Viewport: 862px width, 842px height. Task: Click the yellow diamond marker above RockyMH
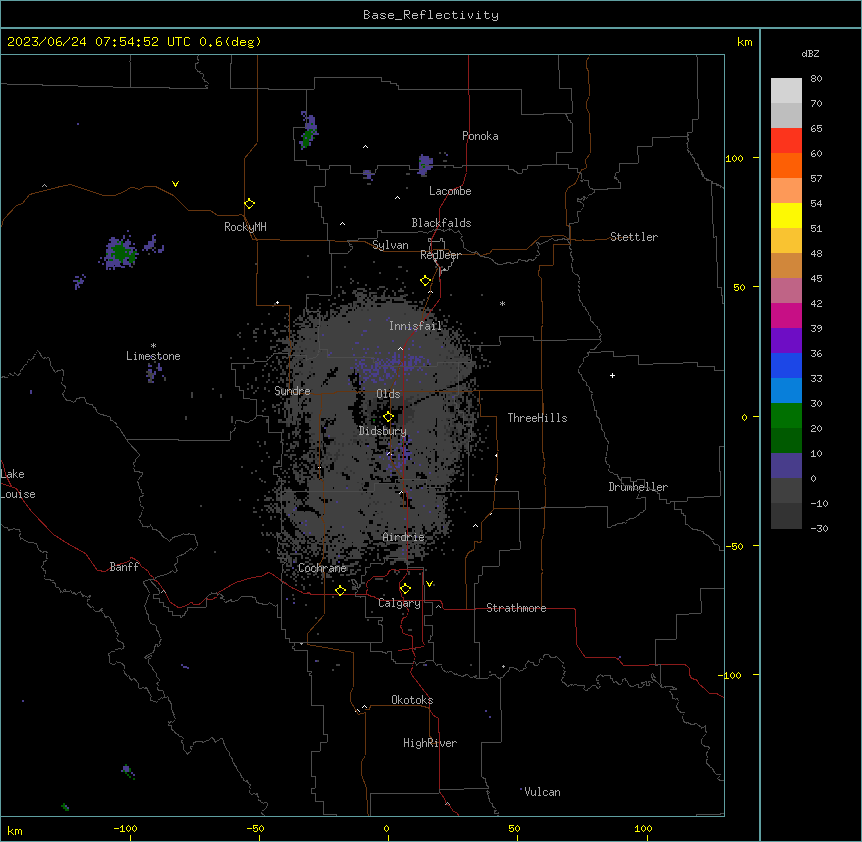(x=249, y=204)
